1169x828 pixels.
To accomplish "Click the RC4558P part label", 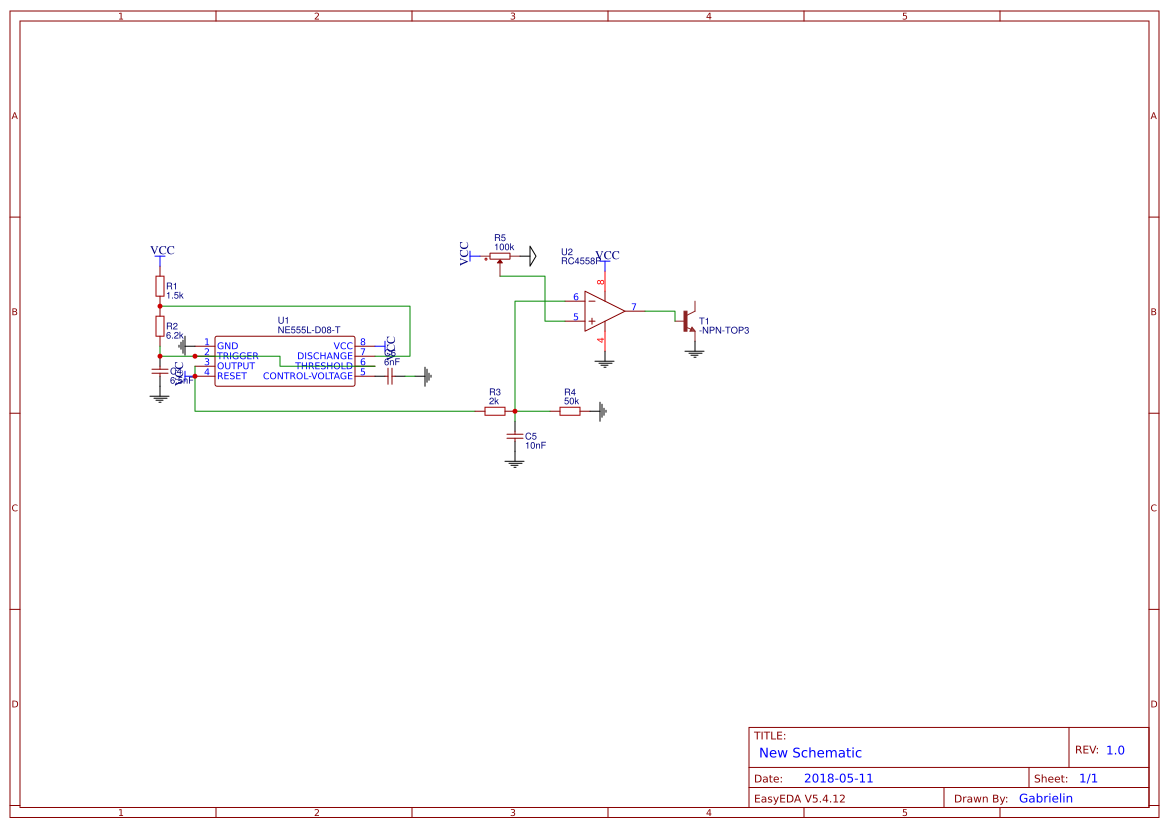I will [581, 262].
